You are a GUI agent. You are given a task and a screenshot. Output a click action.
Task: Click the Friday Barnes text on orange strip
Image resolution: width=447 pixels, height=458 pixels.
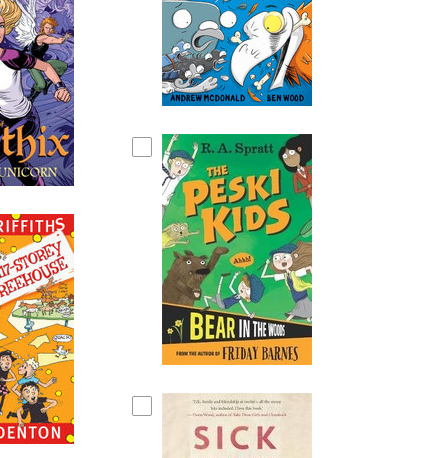[260, 354]
